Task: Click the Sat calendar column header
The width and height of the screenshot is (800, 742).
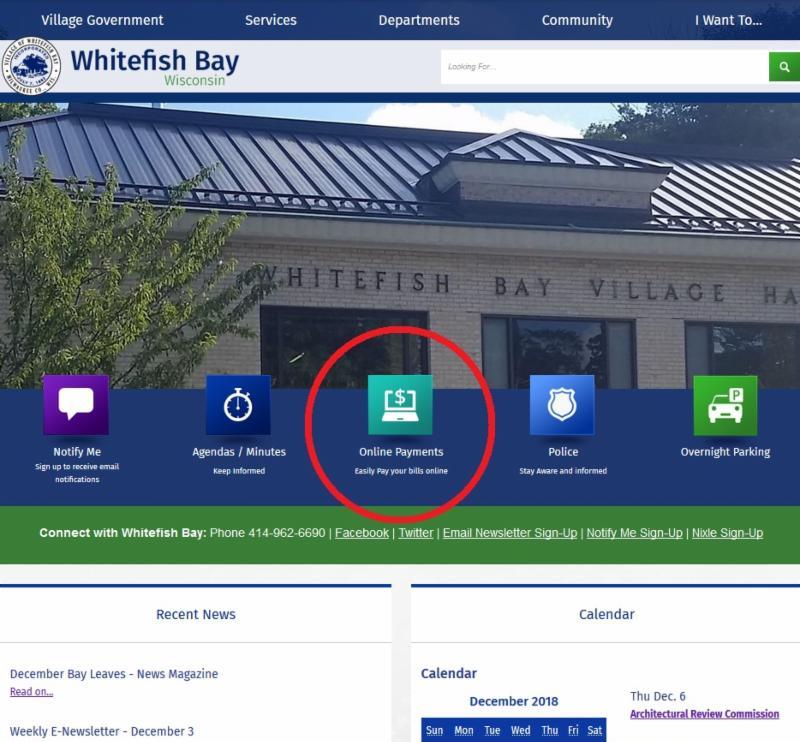Action: click(x=595, y=730)
